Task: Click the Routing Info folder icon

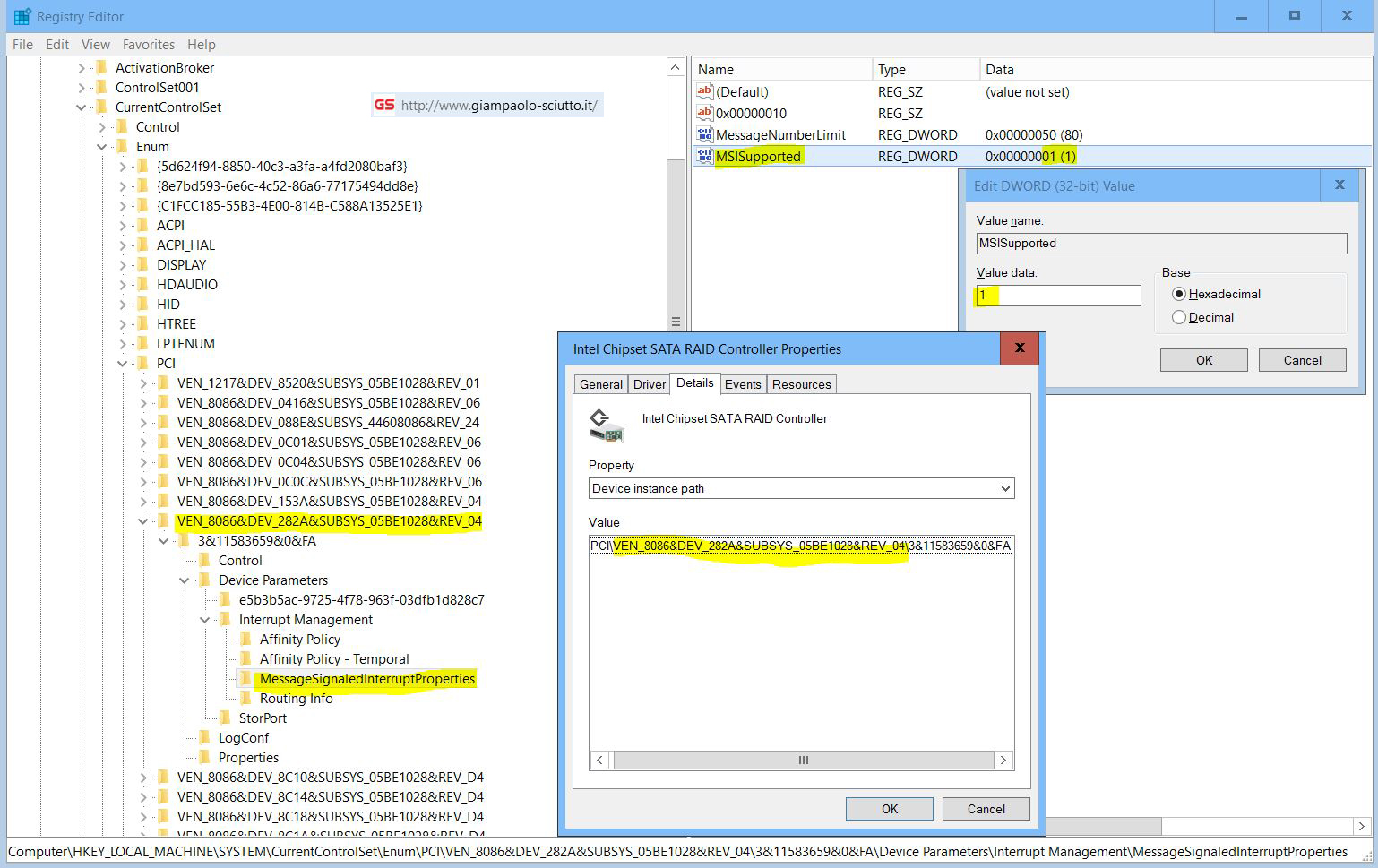Action: point(245,698)
